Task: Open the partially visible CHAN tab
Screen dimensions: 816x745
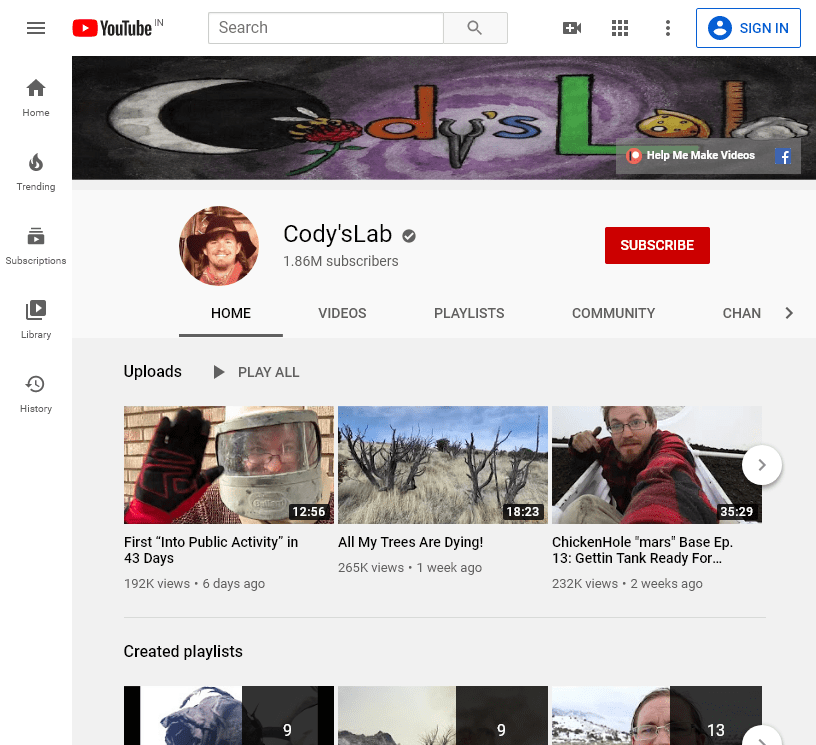Action: (x=742, y=313)
